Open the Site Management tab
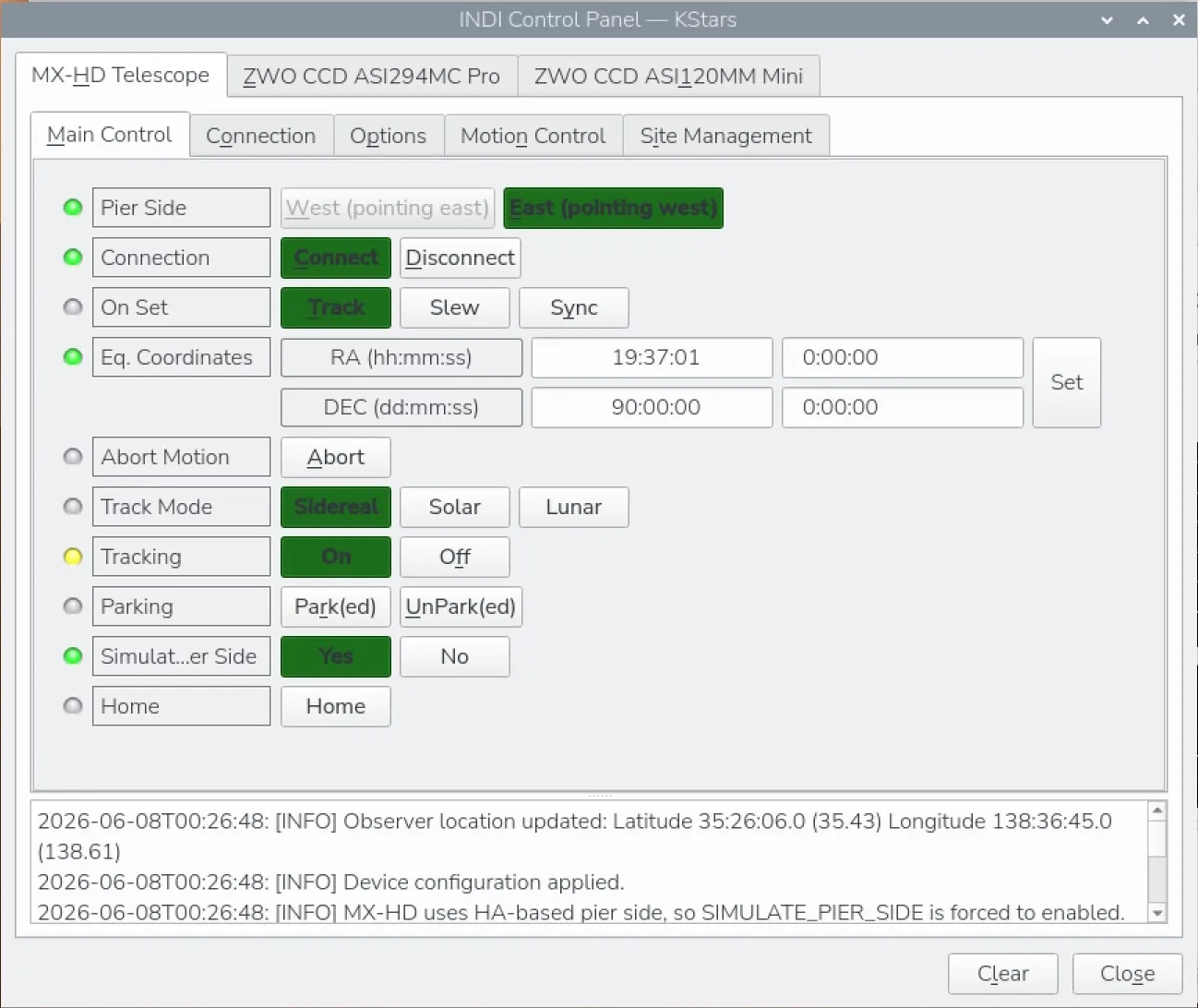The image size is (1198, 1008). tap(726, 136)
